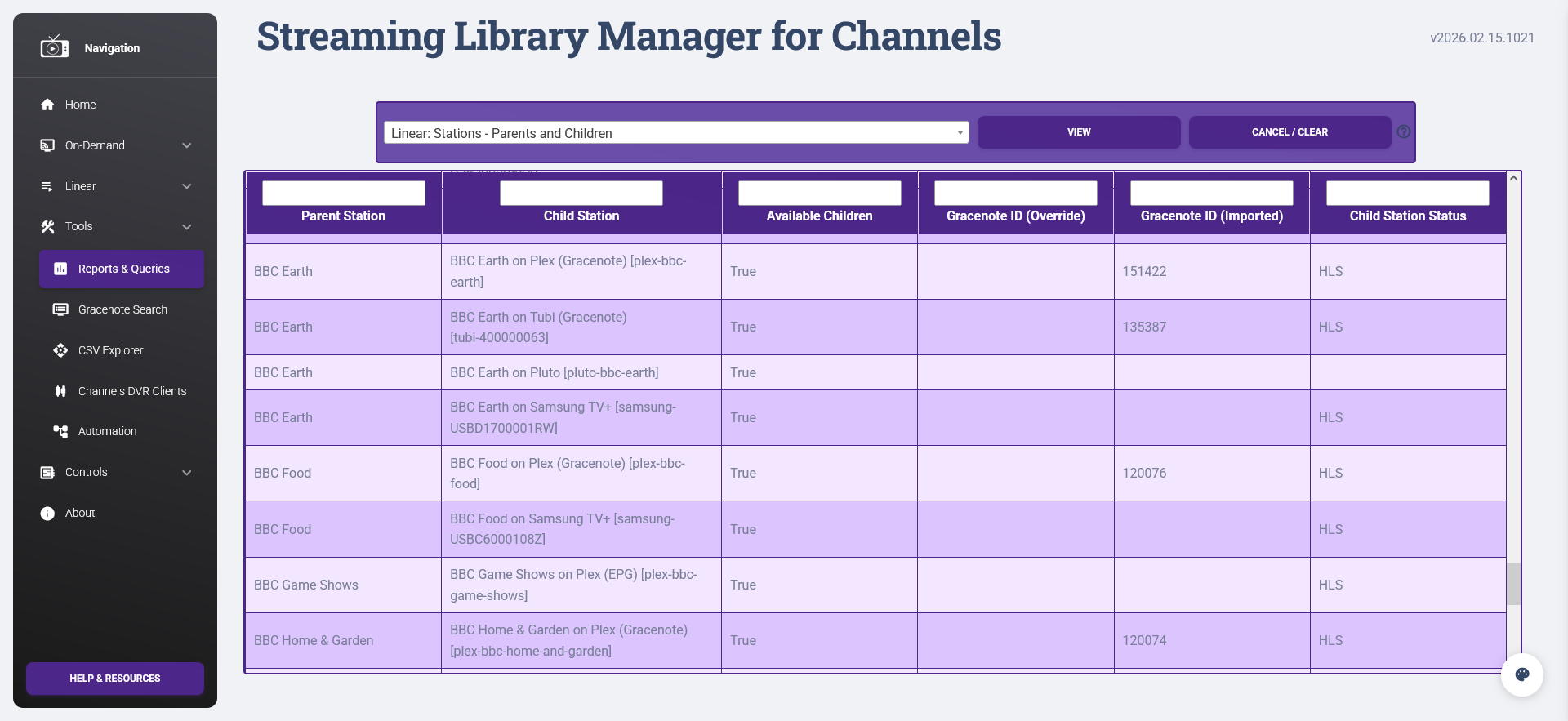This screenshot has height=721, width=1568.
Task: Click the Channels DVR Clients icon
Action: coord(60,391)
